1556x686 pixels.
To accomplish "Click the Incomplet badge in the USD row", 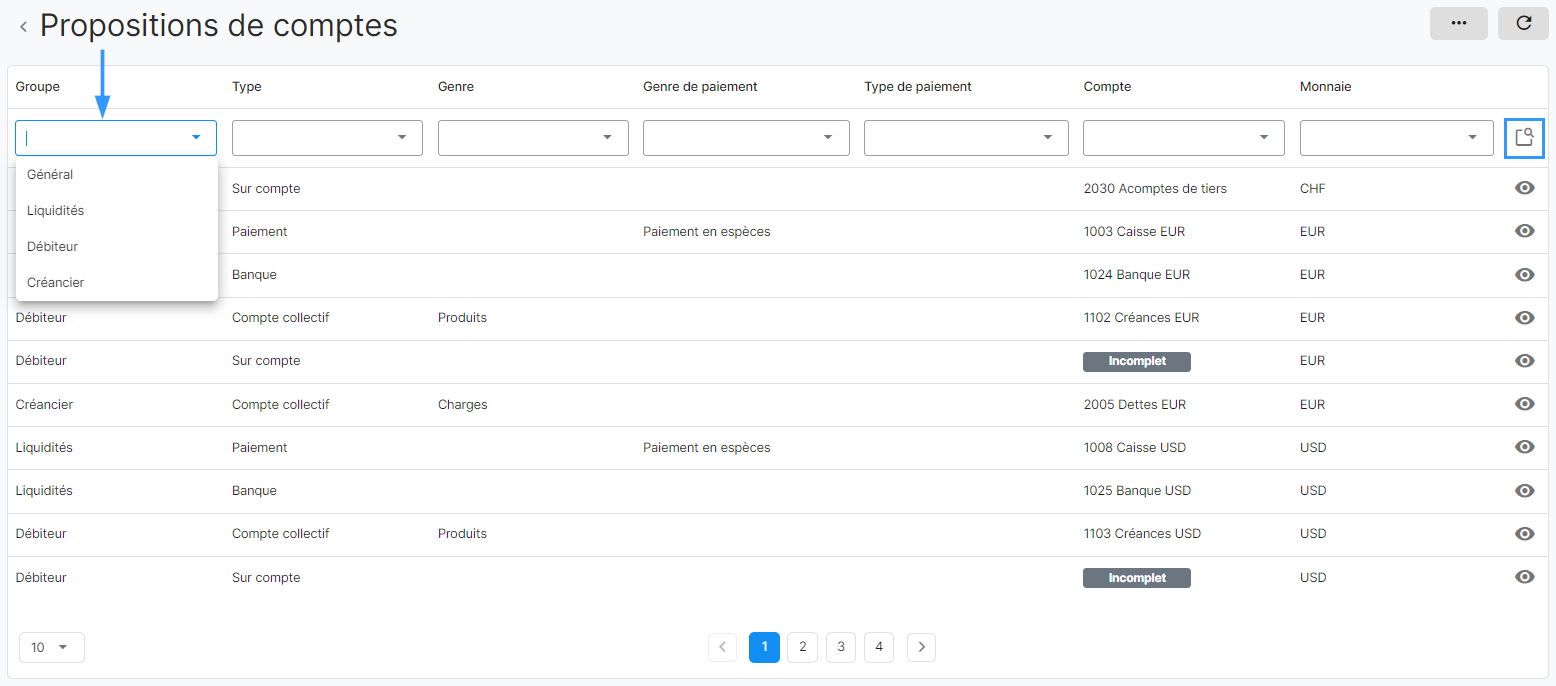I will tap(1137, 578).
